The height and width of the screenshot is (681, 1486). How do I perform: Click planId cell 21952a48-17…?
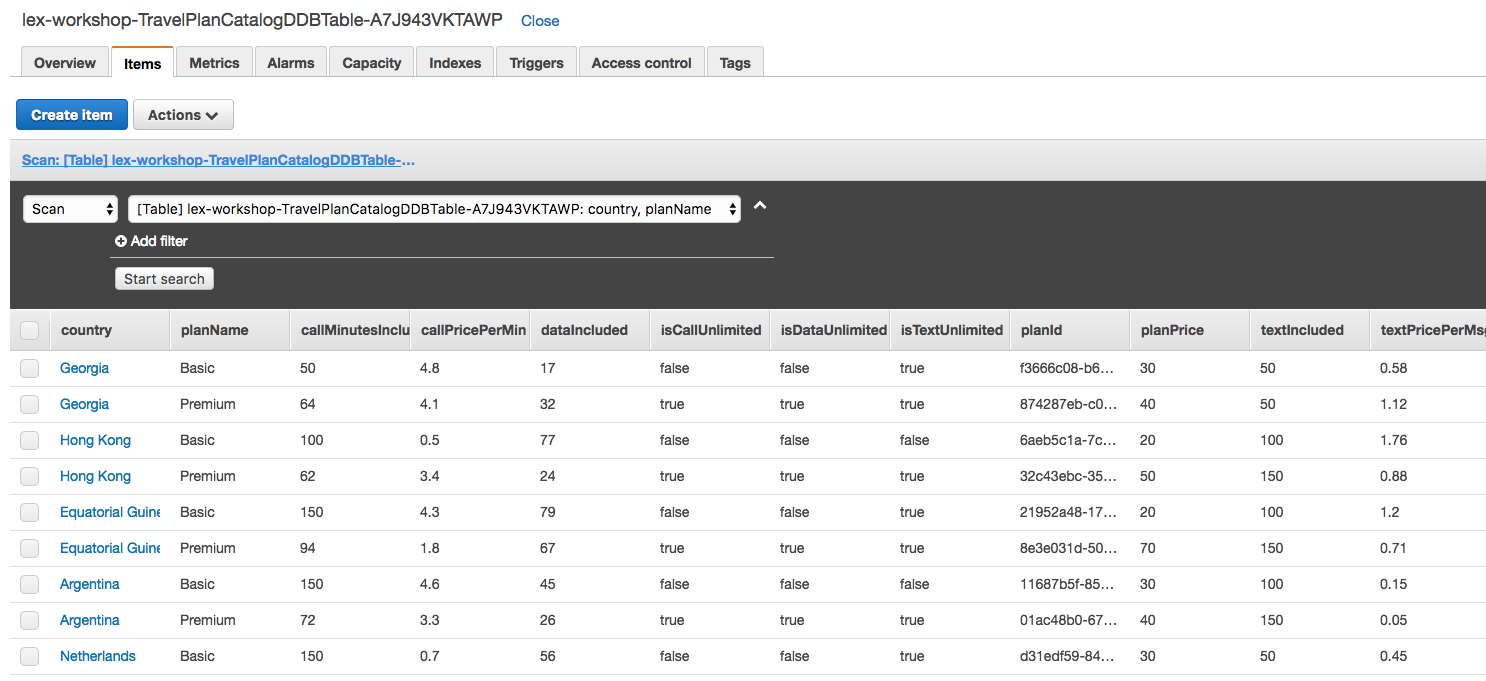tap(1067, 512)
